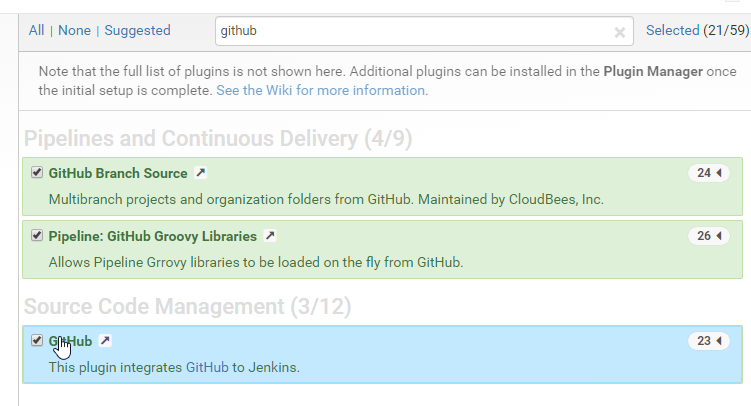
Task: Click the Source Code Management heading
Action: pyautogui.click(x=187, y=306)
